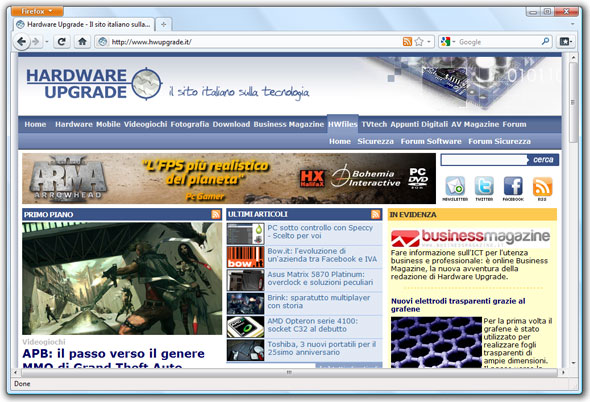
Task: Bookmark this page with the star icon
Action: [x=419, y=41]
